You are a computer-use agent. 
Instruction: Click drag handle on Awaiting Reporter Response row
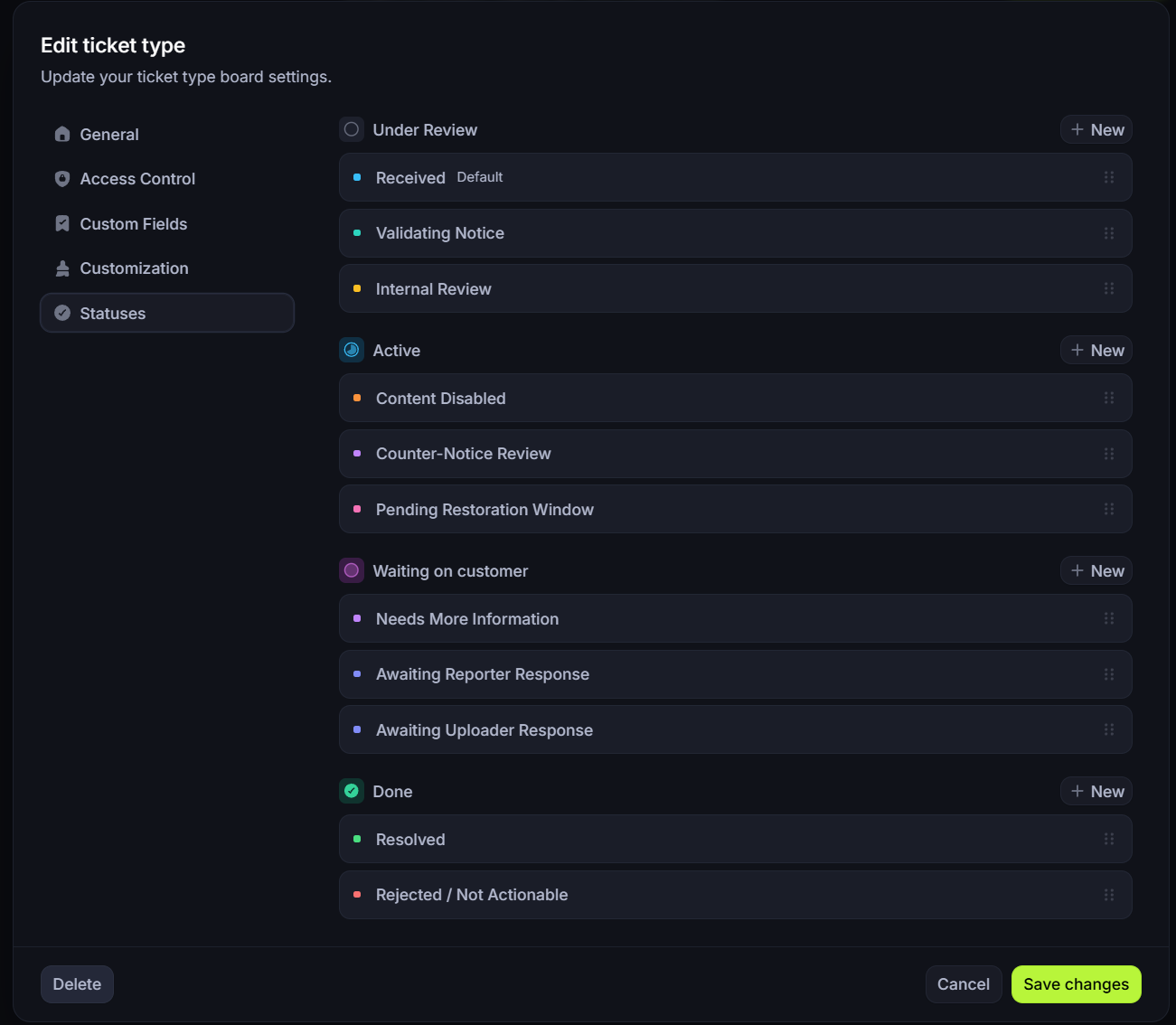[x=1109, y=674]
